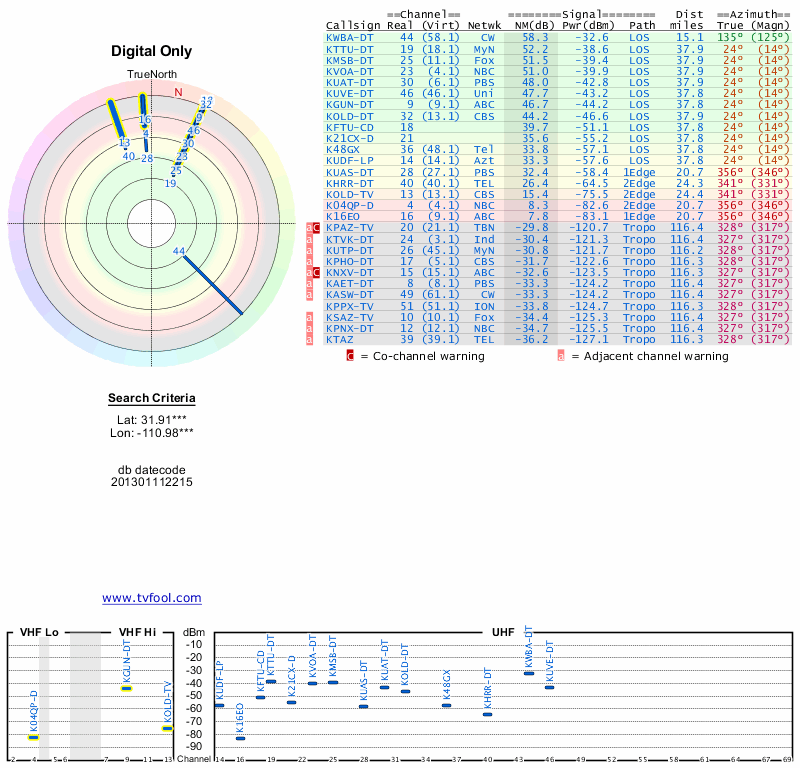Select KMSB-DT in the callsign list
800x768 pixels.
[x=349, y=60]
